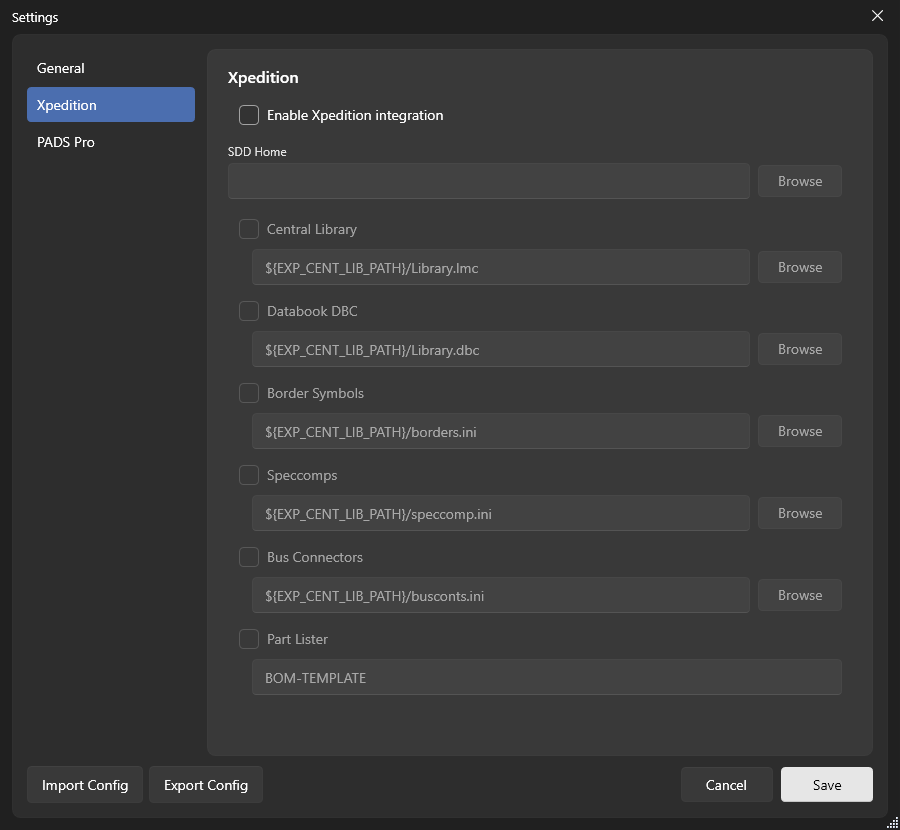The width and height of the screenshot is (900, 830).
Task: Close the Settings window
Action: [x=877, y=16]
